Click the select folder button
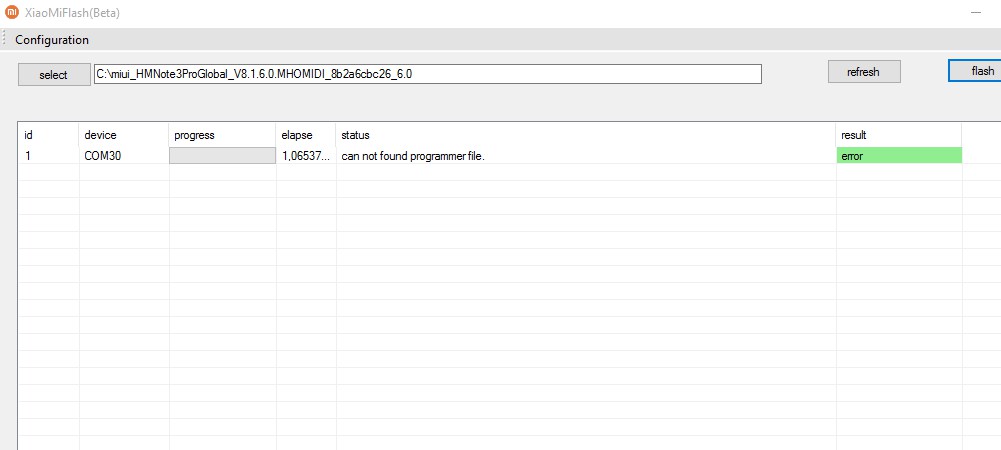The width and height of the screenshot is (1001, 450). 53,75
